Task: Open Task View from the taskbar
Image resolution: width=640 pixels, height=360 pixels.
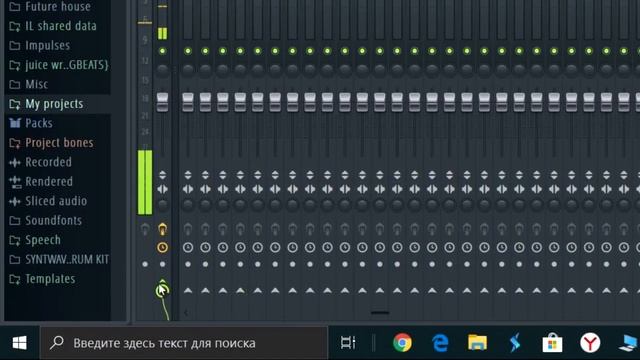Action: (x=348, y=343)
